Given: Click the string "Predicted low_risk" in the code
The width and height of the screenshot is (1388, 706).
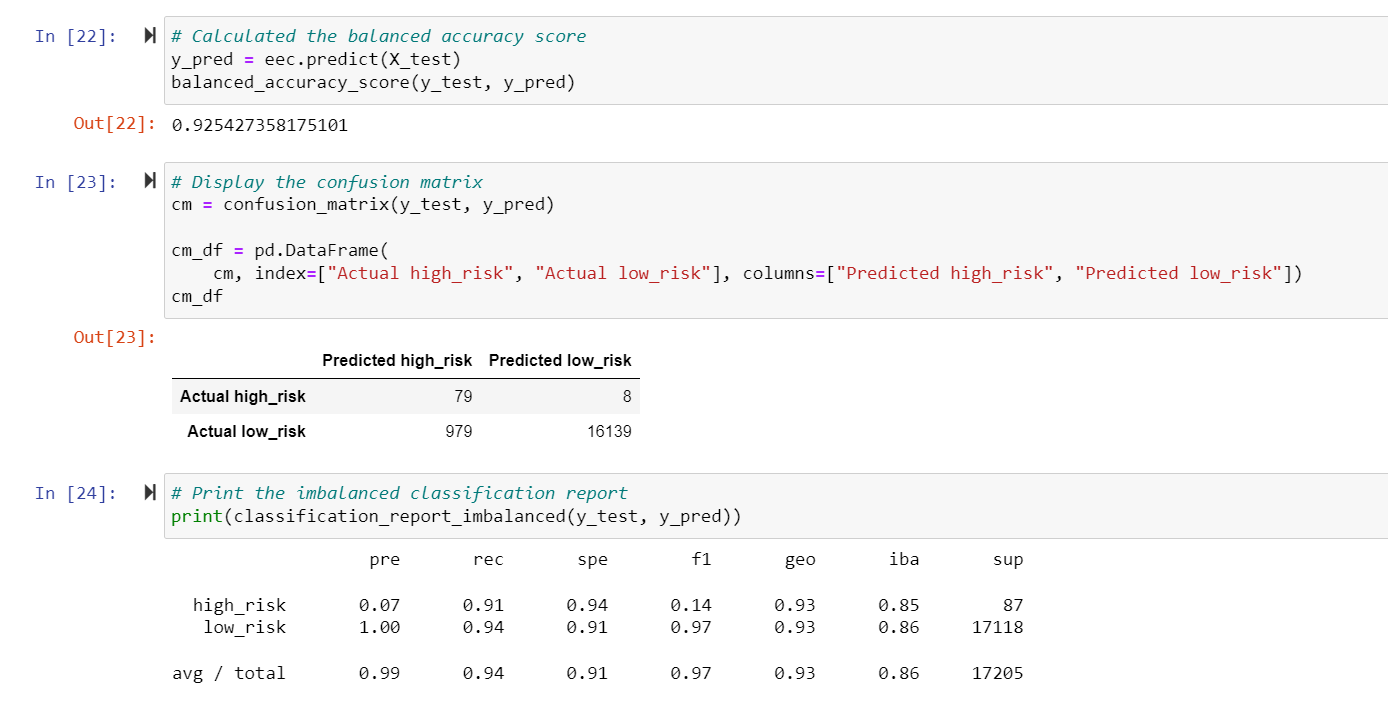Looking at the screenshot, I should click(1180, 274).
